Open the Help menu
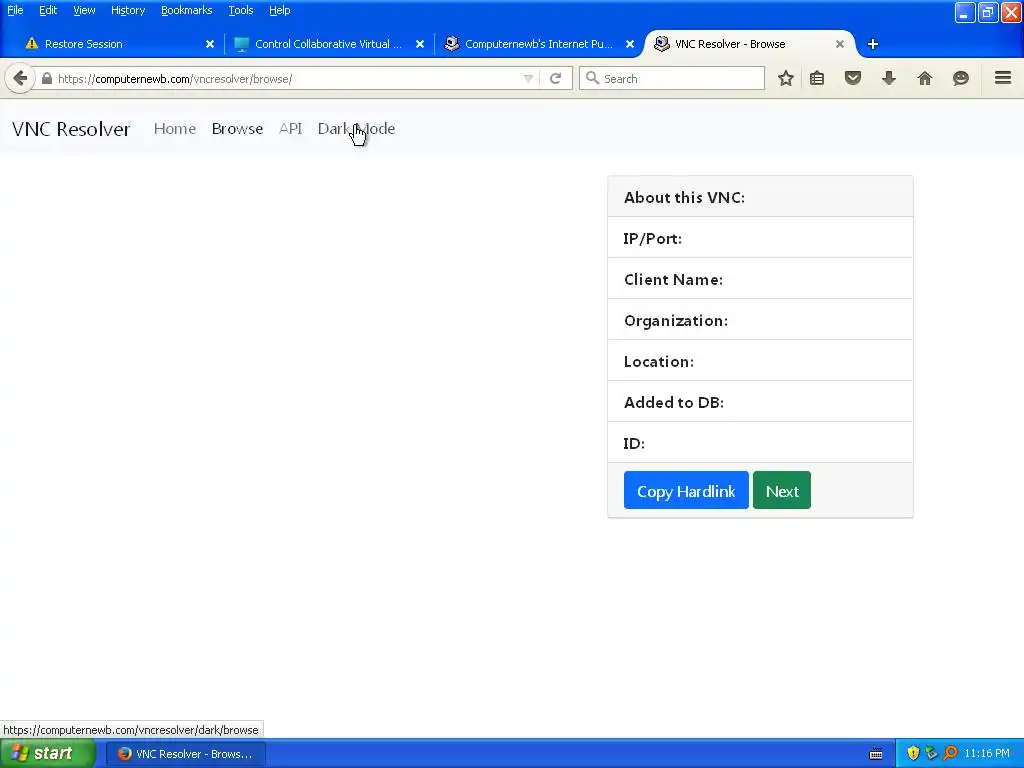The height and width of the screenshot is (768, 1024). click(280, 10)
